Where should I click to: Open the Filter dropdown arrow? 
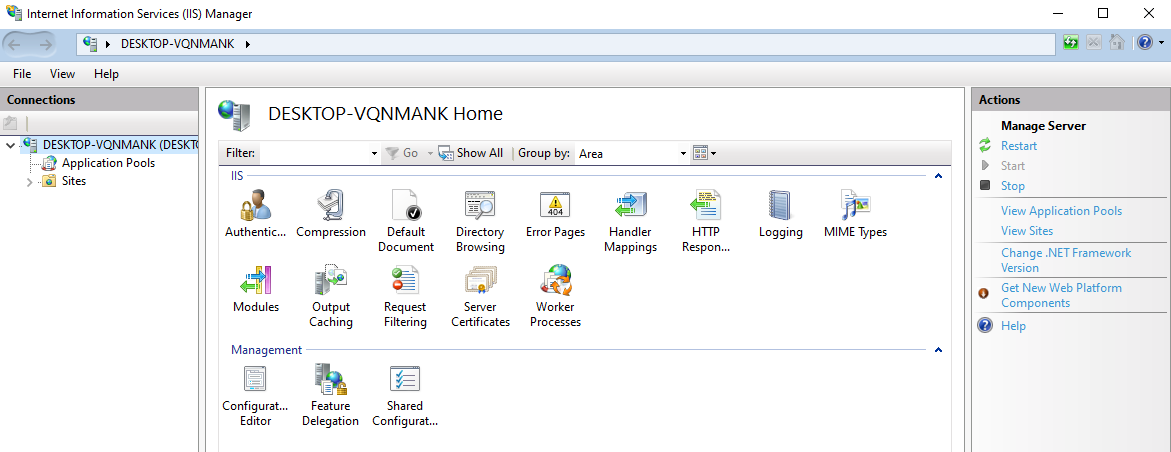point(374,154)
